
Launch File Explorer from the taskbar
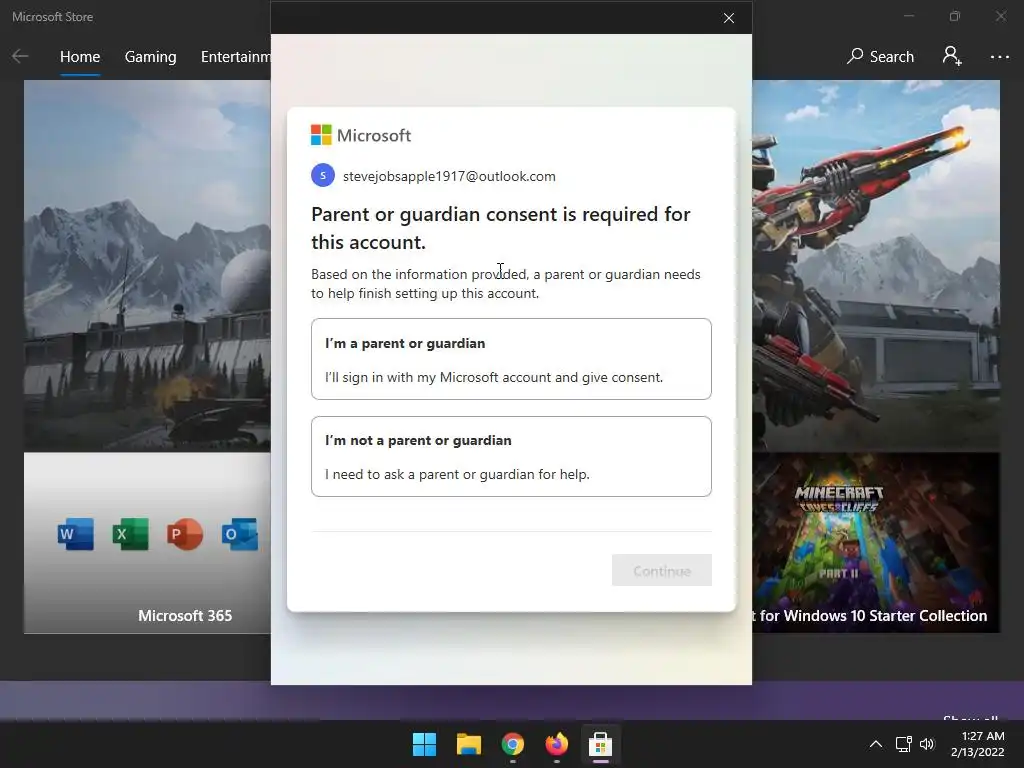[468, 744]
